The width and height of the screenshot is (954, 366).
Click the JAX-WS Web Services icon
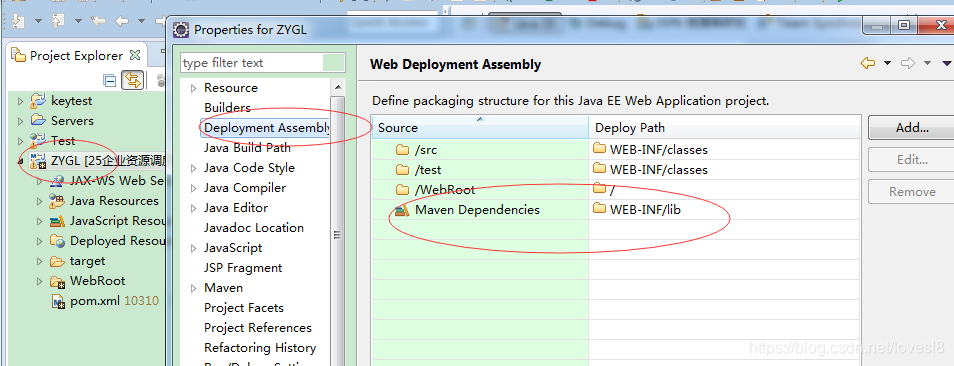coord(57,181)
